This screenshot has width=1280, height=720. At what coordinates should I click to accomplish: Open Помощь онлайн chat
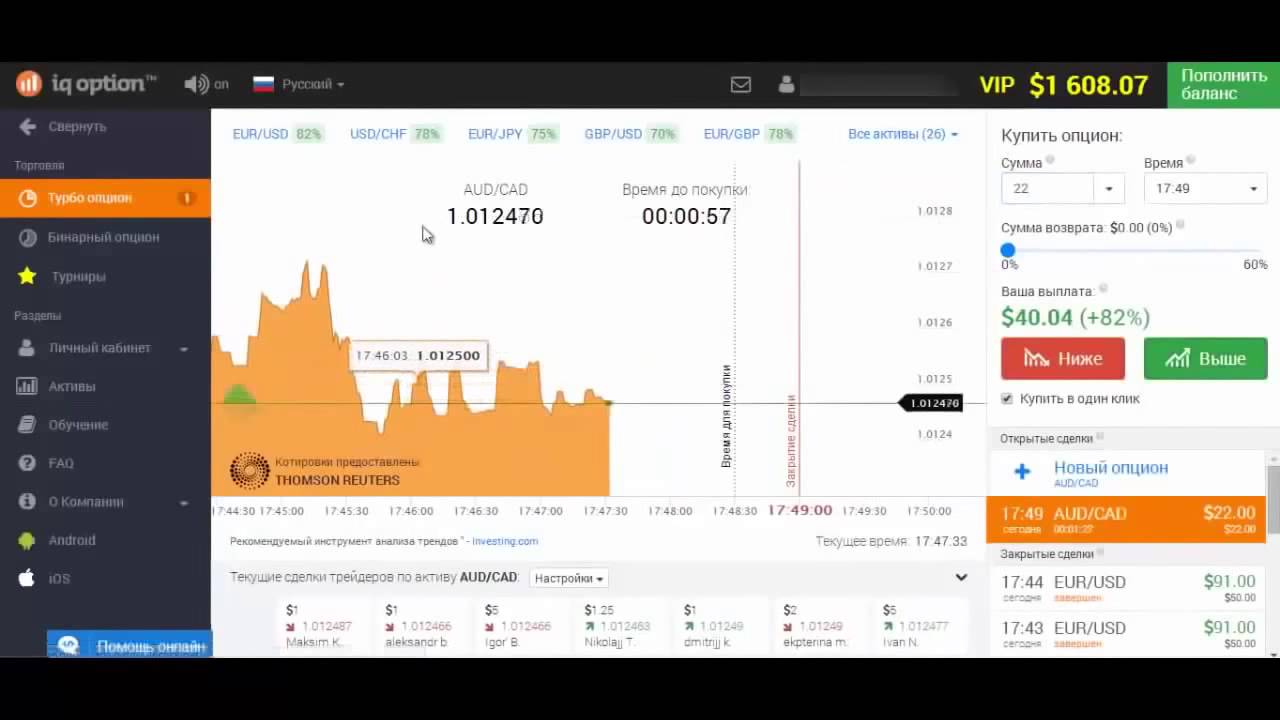coord(129,646)
